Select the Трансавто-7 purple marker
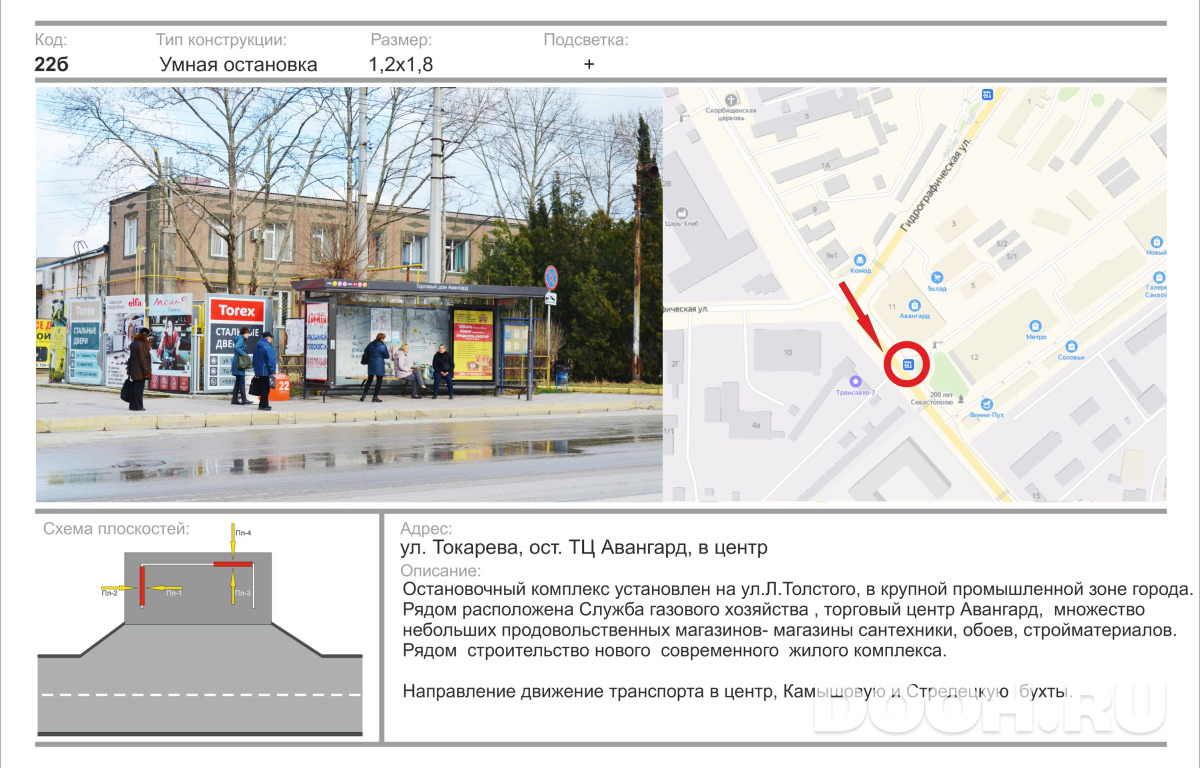This screenshot has width=1200, height=768. tap(855, 381)
